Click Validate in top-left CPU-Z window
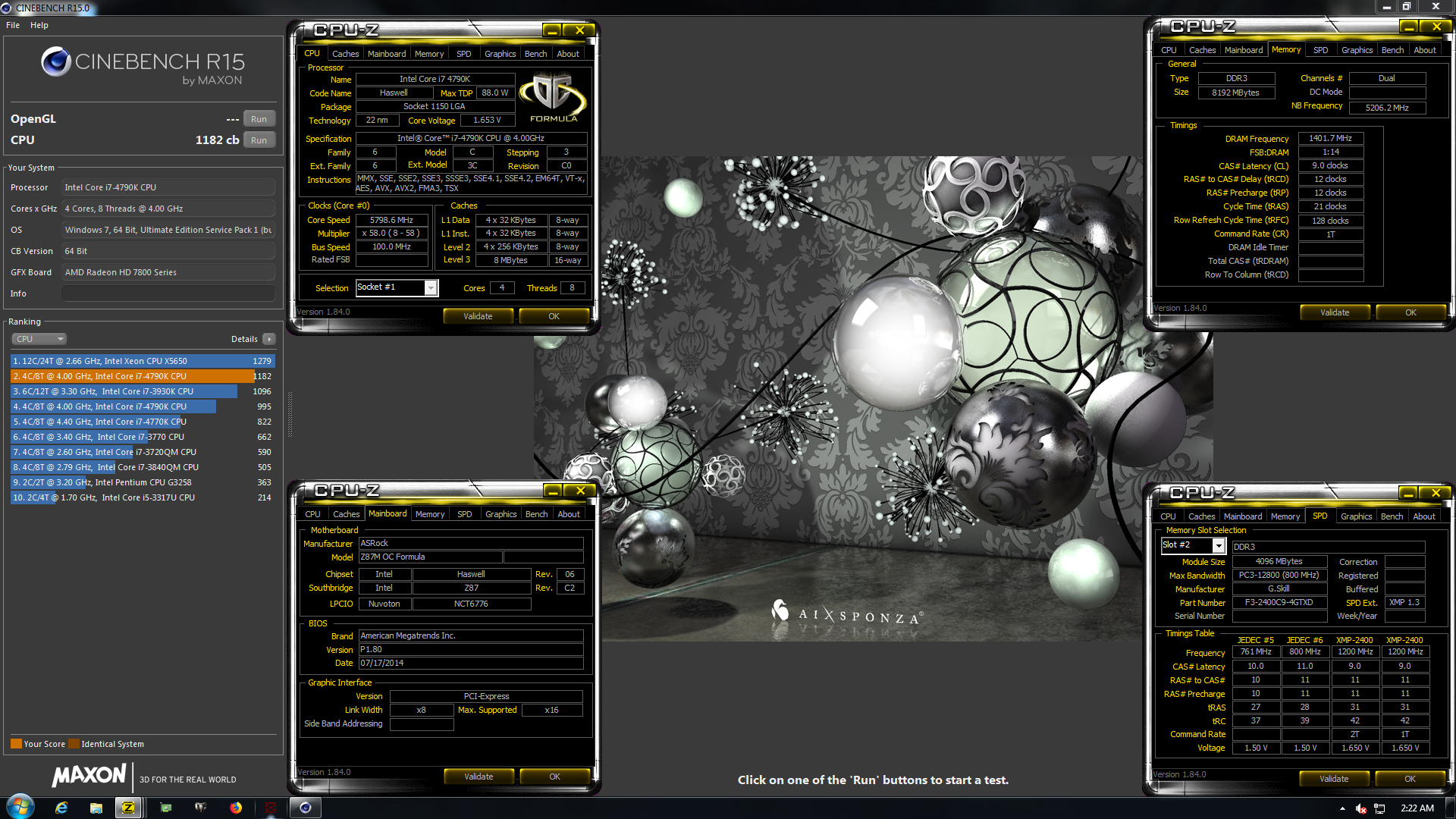The width and height of the screenshot is (1456, 819). [x=478, y=316]
